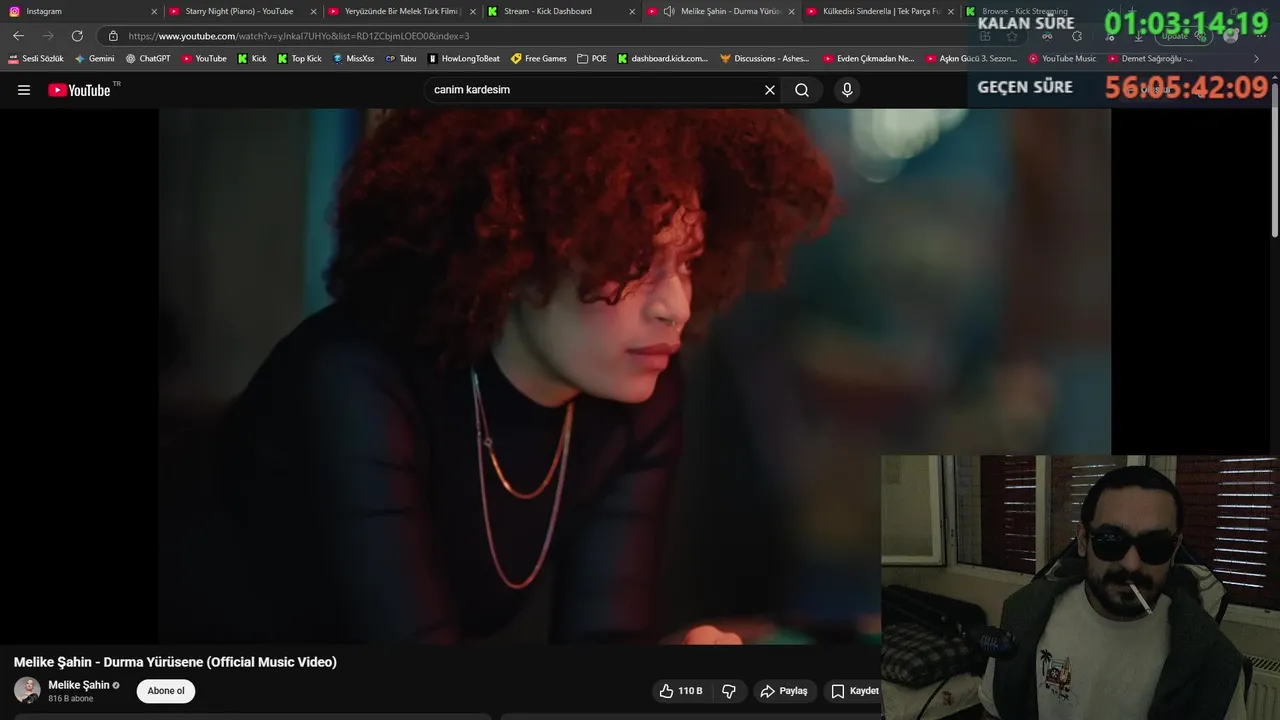Reload the current page
This screenshot has height=720, width=1280.
[77, 36]
